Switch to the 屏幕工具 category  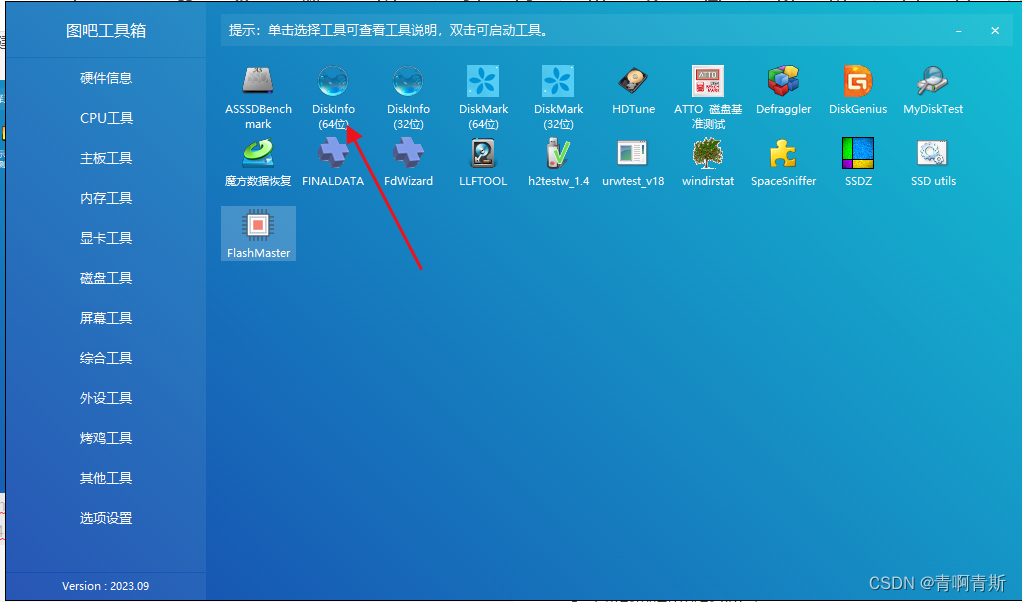click(x=106, y=318)
